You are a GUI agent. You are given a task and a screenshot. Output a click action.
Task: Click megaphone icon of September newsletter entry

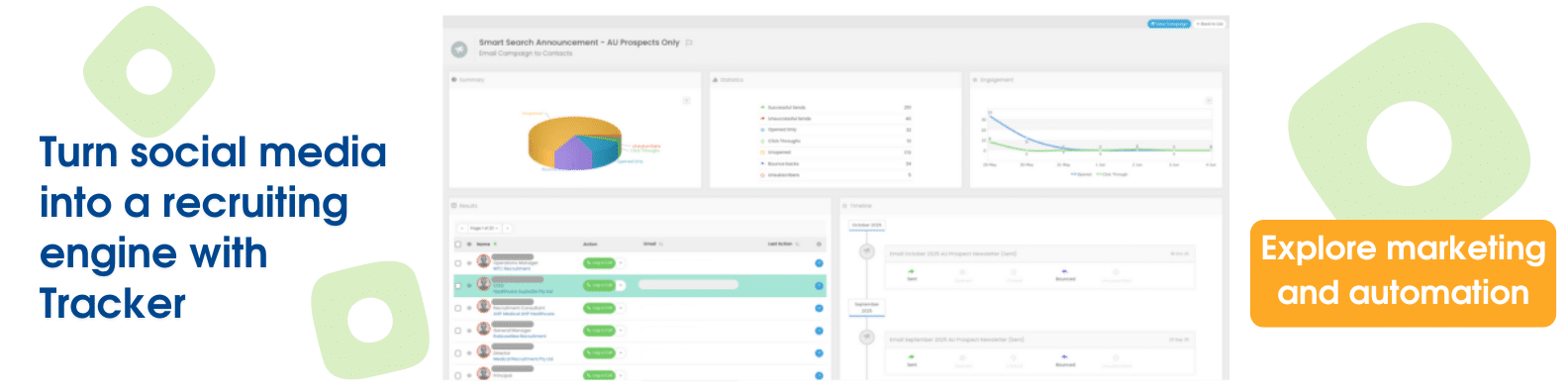point(867,337)
